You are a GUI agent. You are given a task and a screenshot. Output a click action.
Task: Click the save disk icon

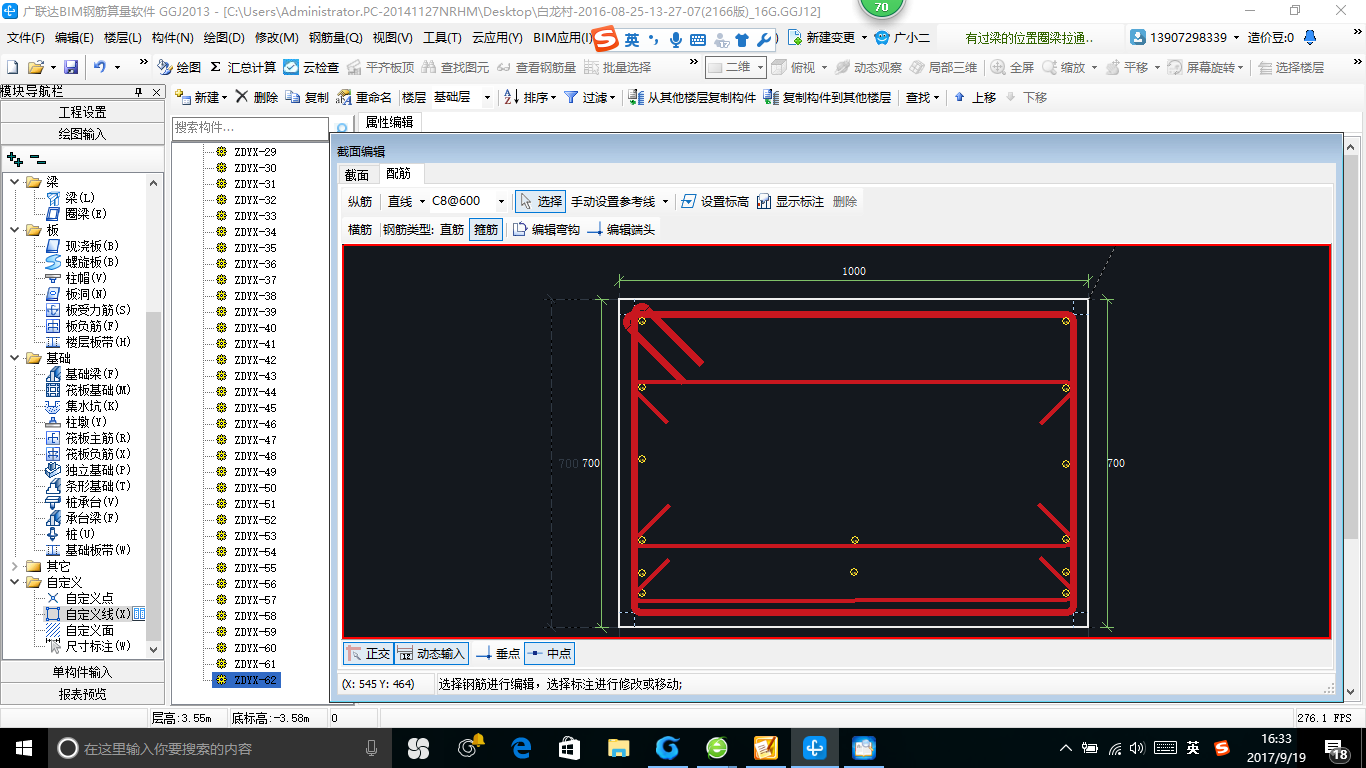71,67
